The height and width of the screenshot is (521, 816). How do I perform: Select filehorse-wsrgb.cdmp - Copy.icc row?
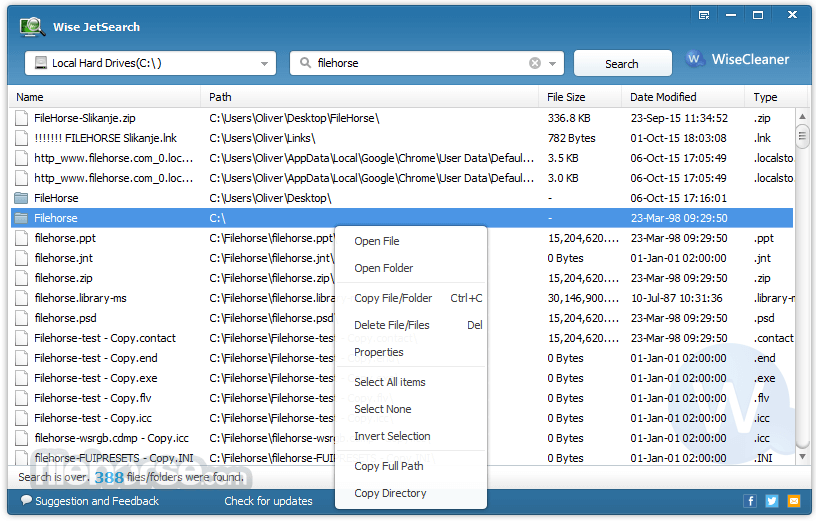[402, 438]
